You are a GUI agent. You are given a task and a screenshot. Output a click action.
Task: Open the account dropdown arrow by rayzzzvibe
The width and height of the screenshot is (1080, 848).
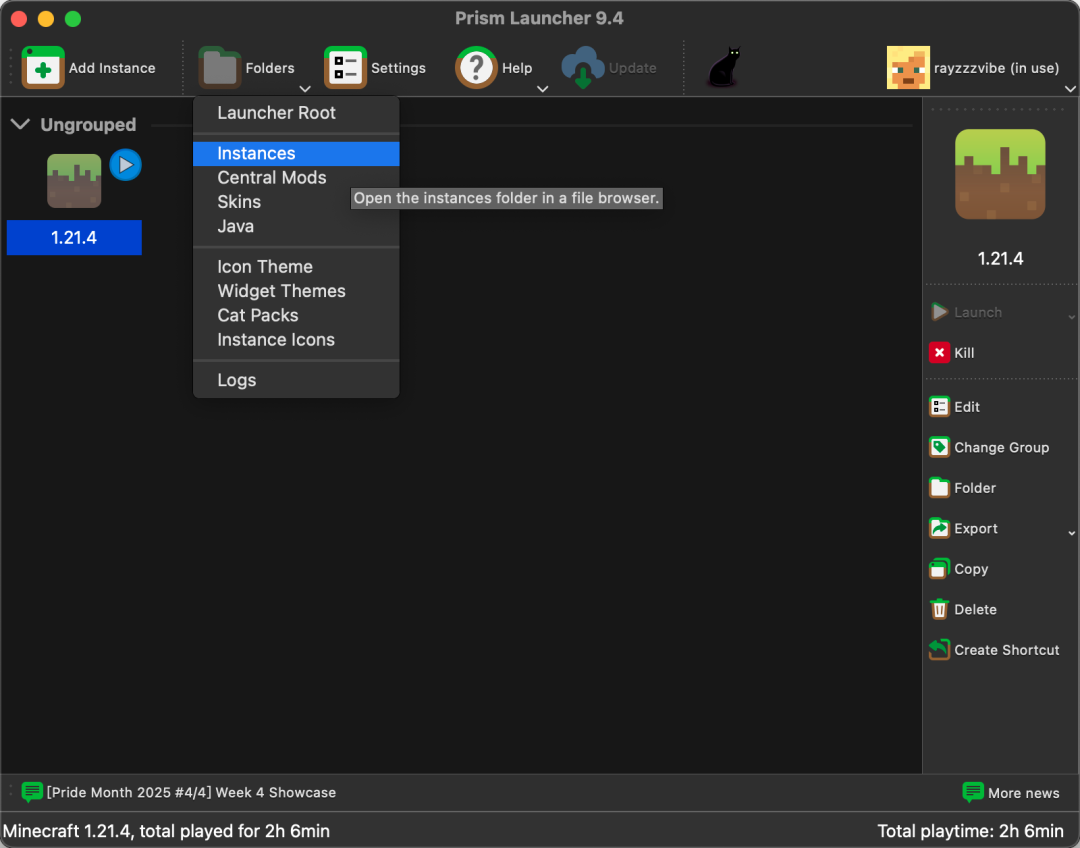1070,89
